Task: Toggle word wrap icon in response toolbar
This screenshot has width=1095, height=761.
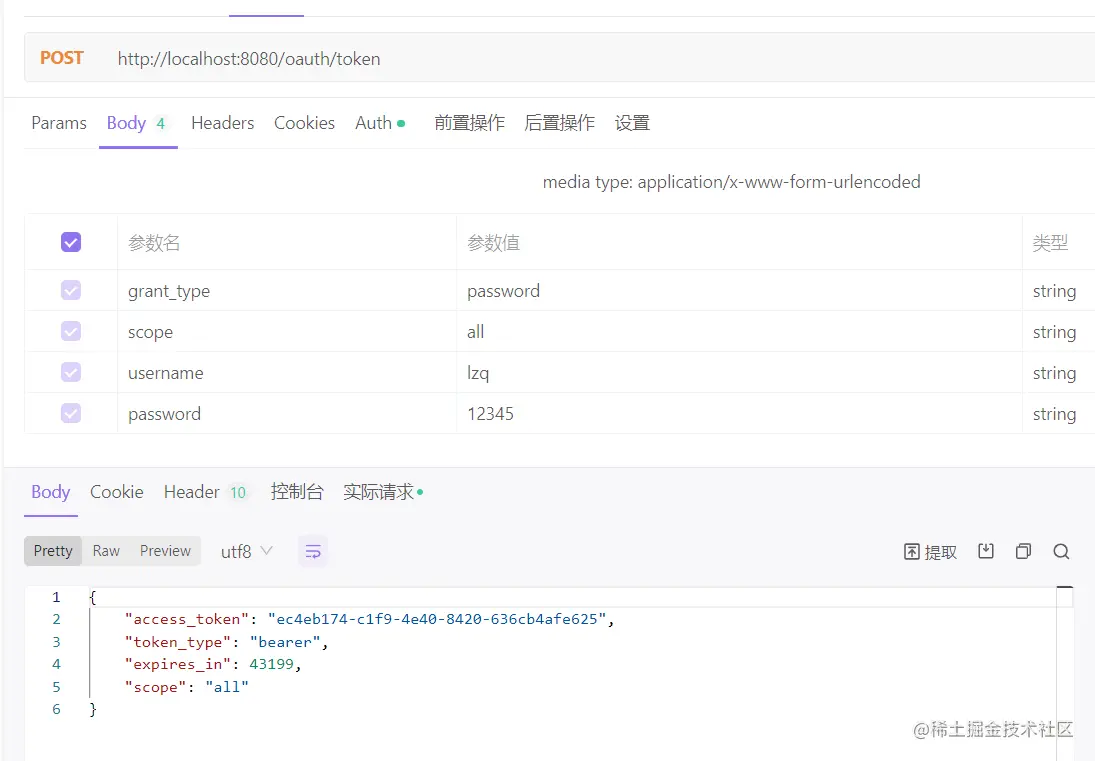Action: tap(313, 552)
